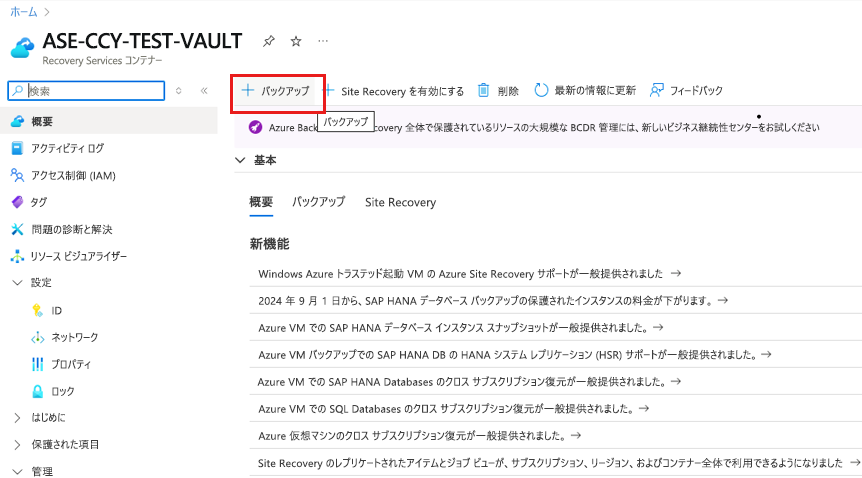The image size is (862, 478).
Task: Click the バックアップ plus button in toolbar
Action: tap(277, 91)
